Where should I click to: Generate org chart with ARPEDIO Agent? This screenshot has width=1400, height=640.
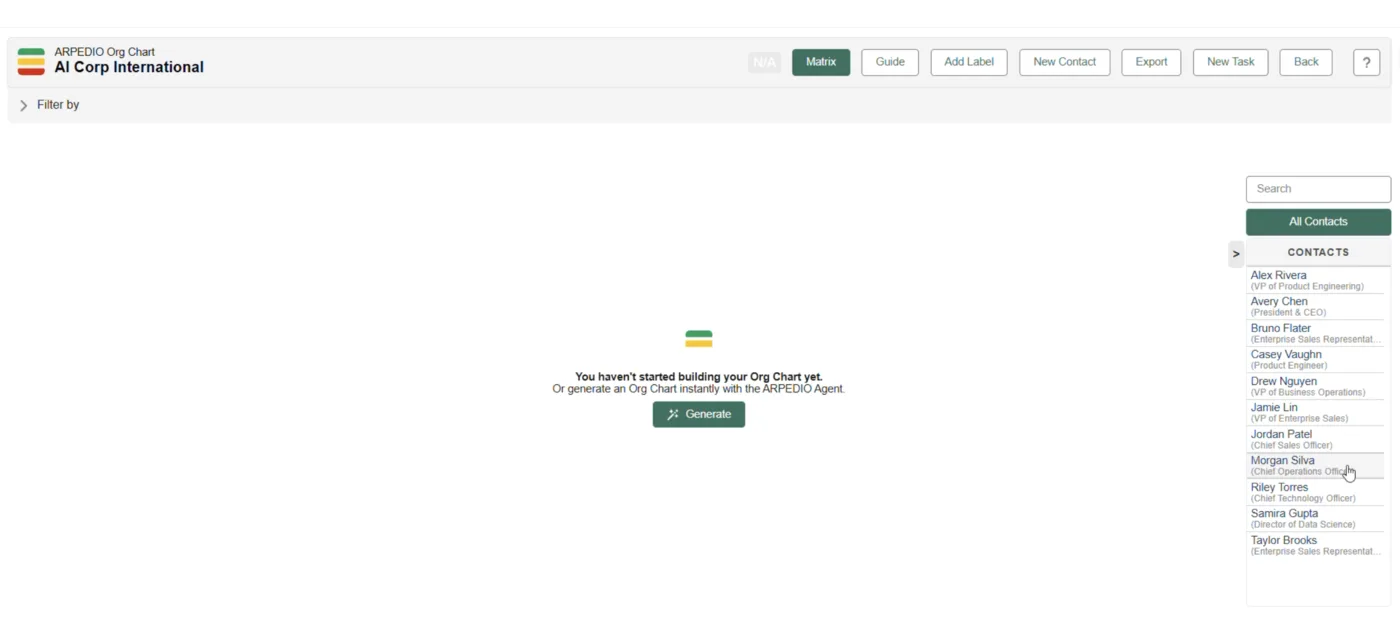pyautogui.click(x=698, y=414)
